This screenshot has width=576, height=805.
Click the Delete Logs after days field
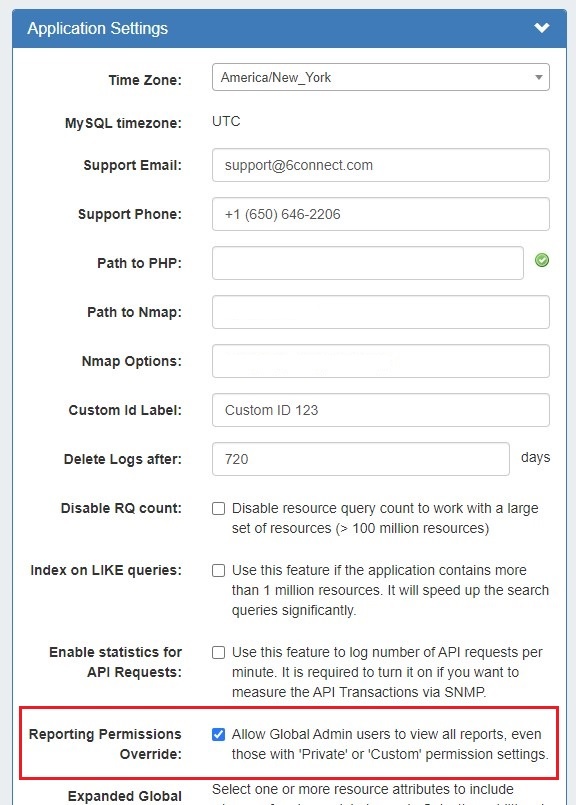360,458
